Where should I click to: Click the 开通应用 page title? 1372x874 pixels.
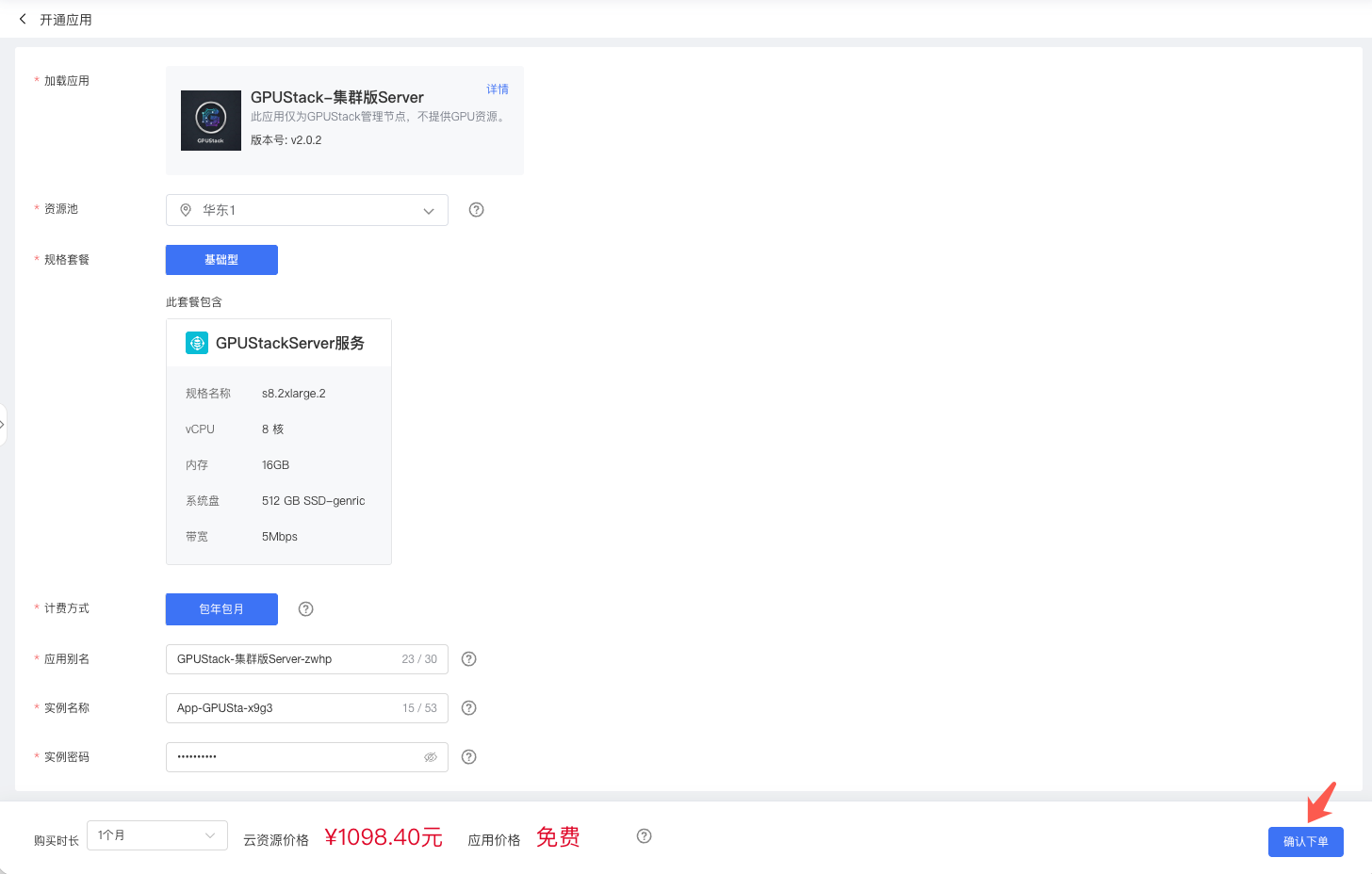[66, 20]
